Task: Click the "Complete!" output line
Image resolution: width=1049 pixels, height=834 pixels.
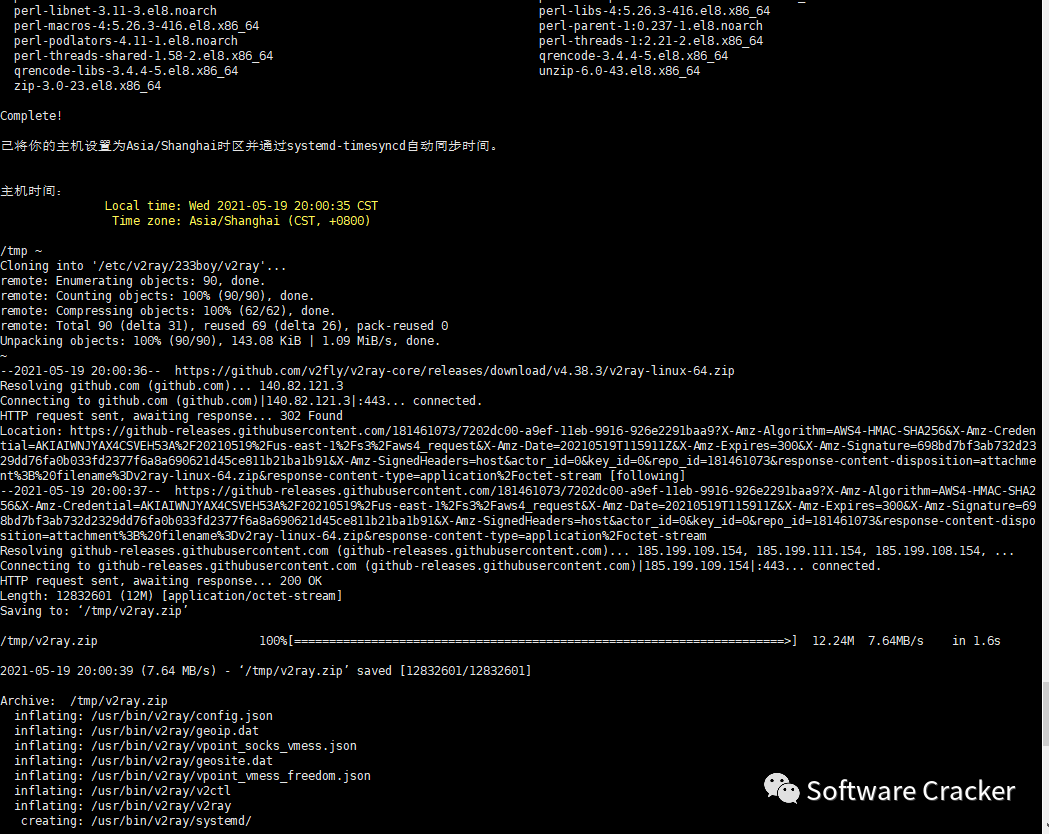Action: (31, 116)
